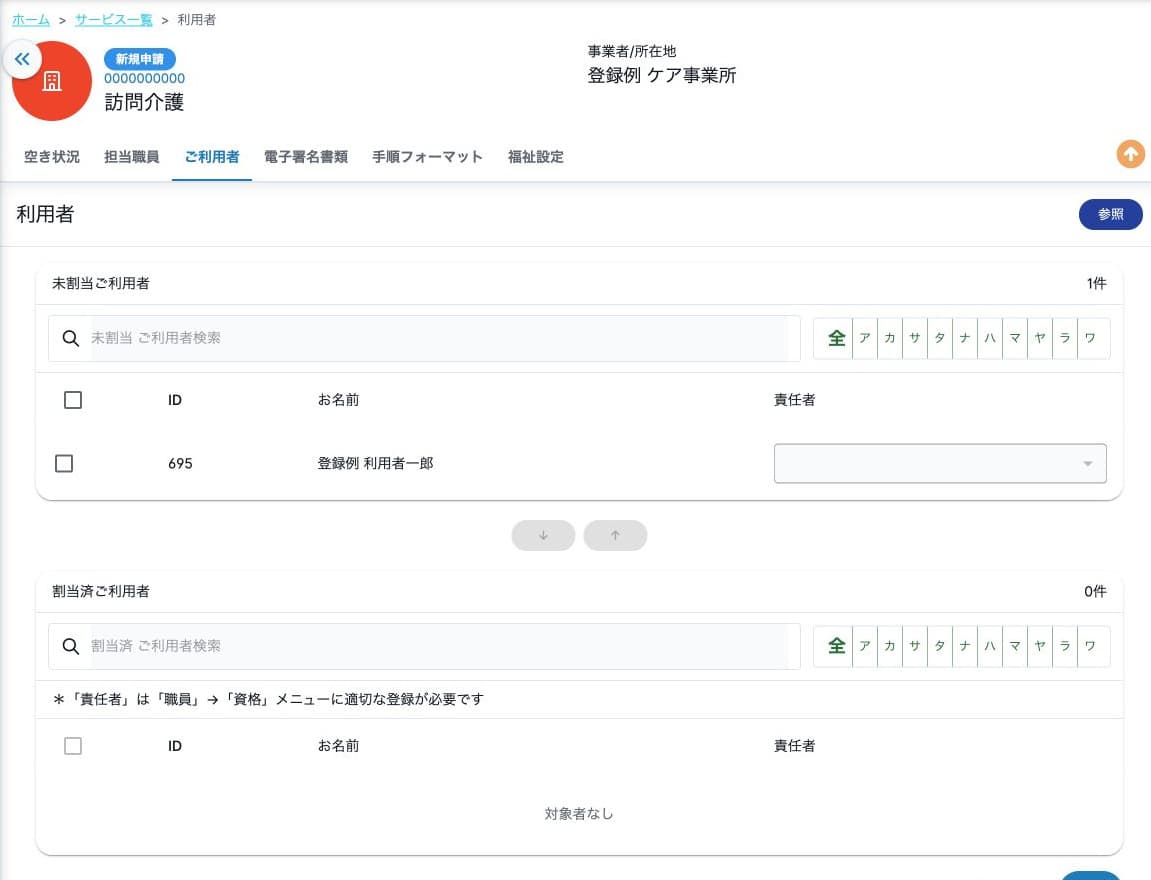Click orange scroll-to-top arrow icon

click(x=1130, y=154)
